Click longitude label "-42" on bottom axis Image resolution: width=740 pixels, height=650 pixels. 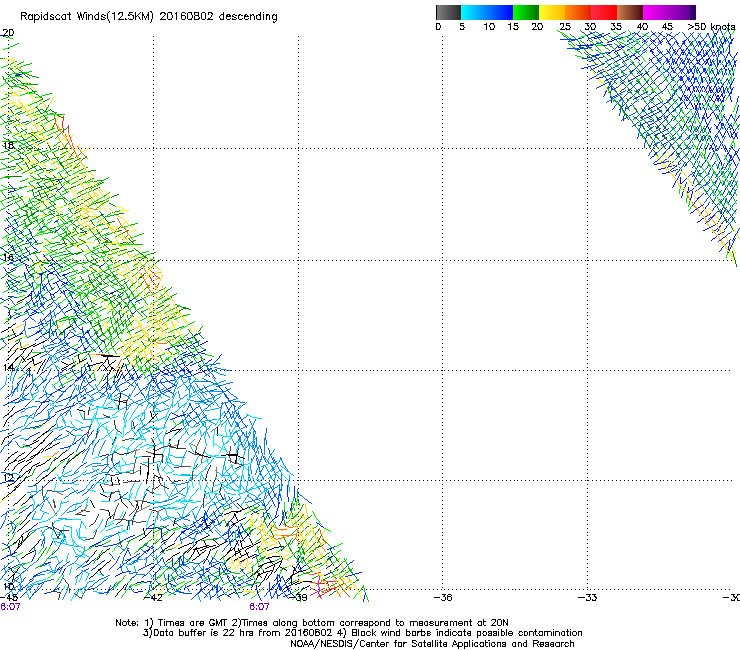153,598
